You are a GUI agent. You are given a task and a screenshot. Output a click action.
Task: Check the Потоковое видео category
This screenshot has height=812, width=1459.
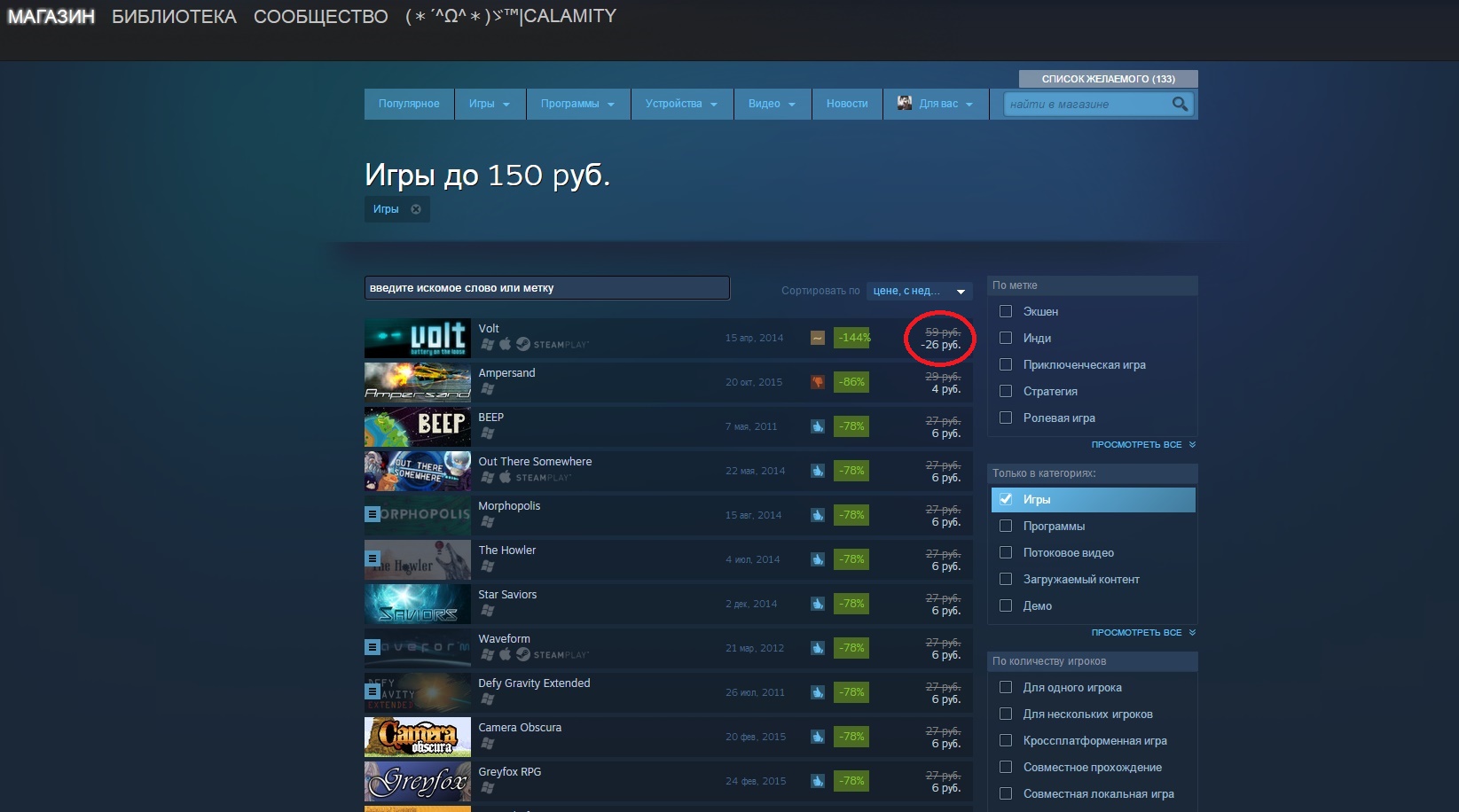(1006, 552)
